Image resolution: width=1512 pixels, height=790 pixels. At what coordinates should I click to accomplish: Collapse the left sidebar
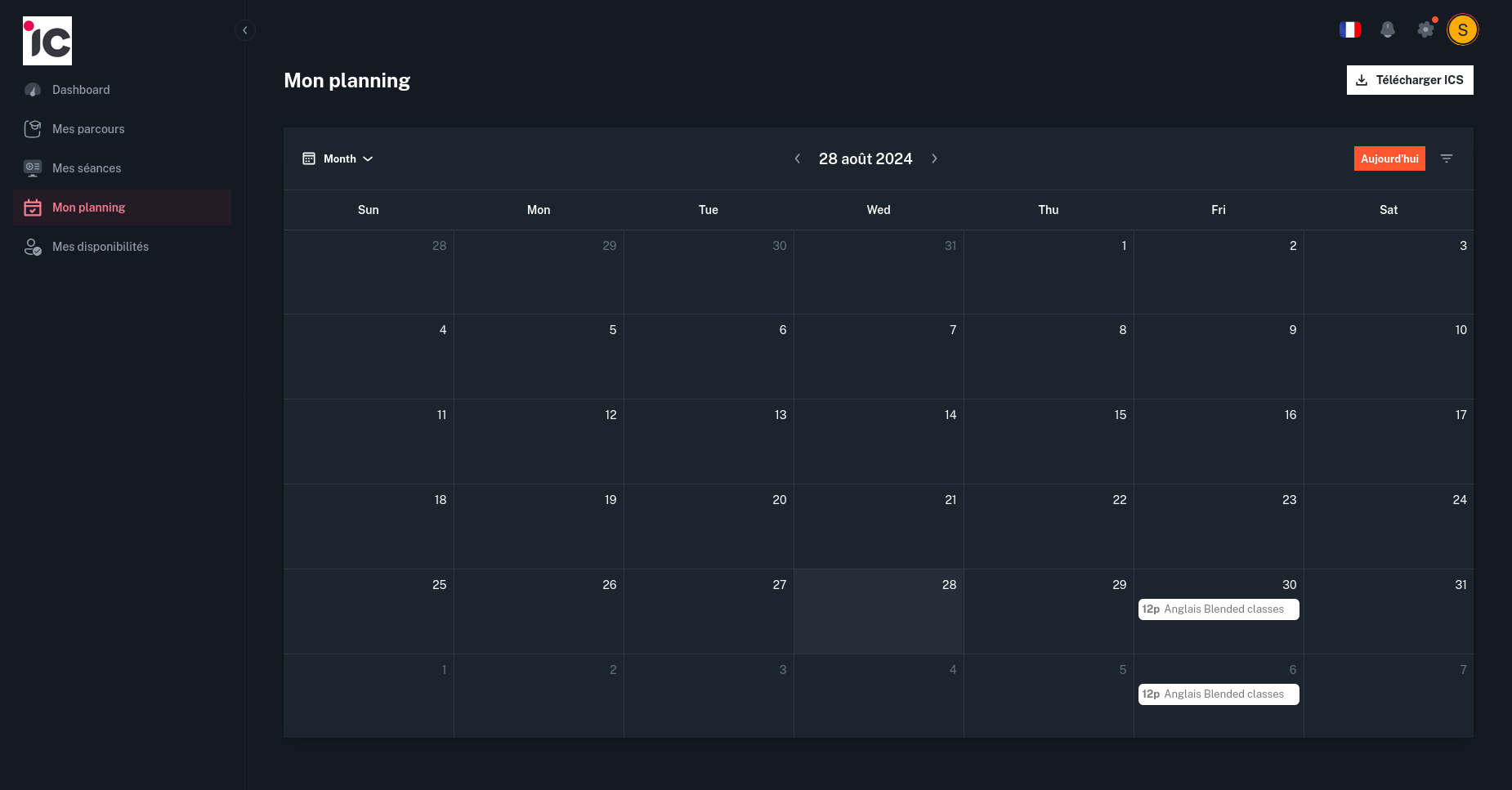click(x=244, y=29)
